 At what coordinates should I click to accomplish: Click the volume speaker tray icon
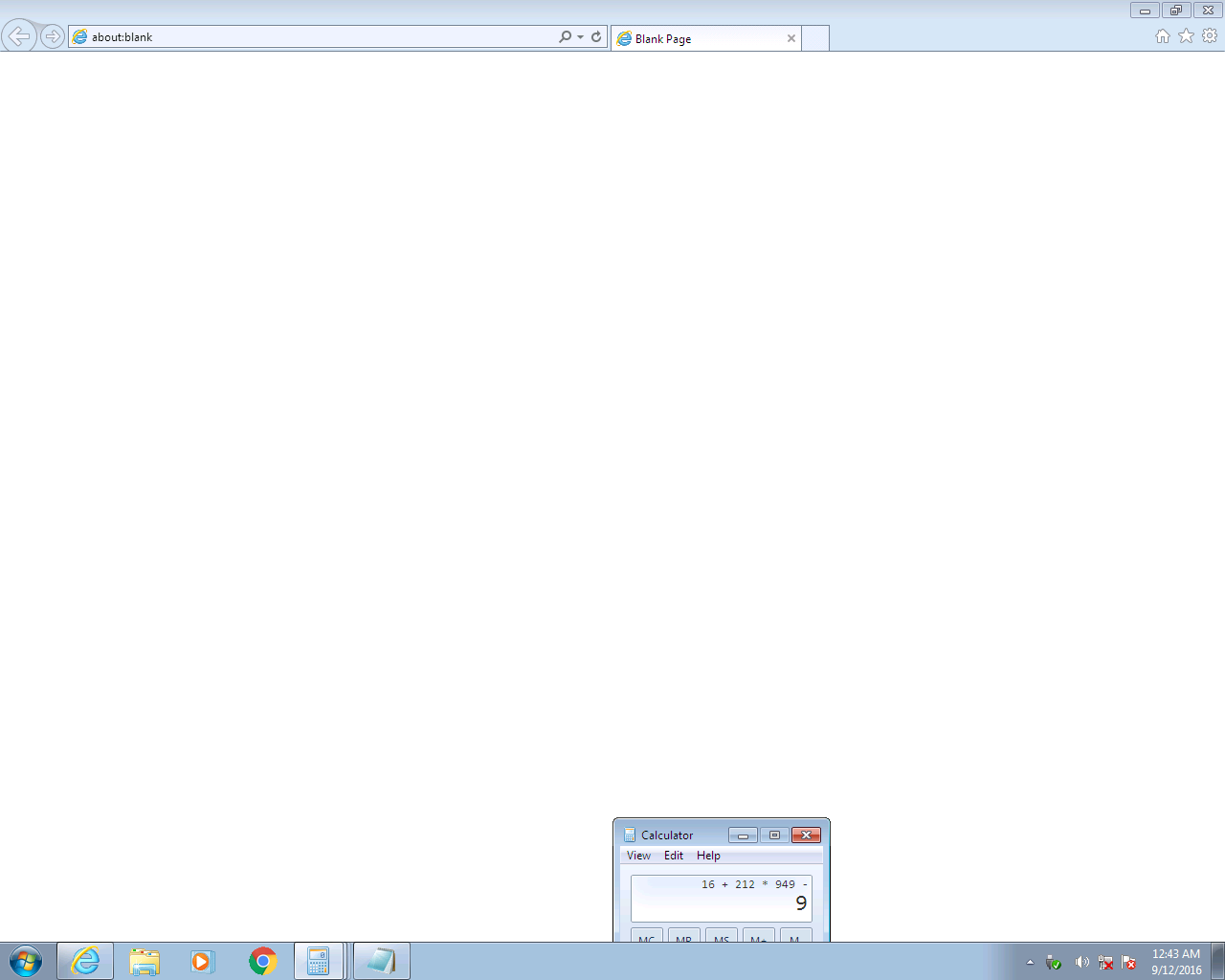pos(1081,962)
